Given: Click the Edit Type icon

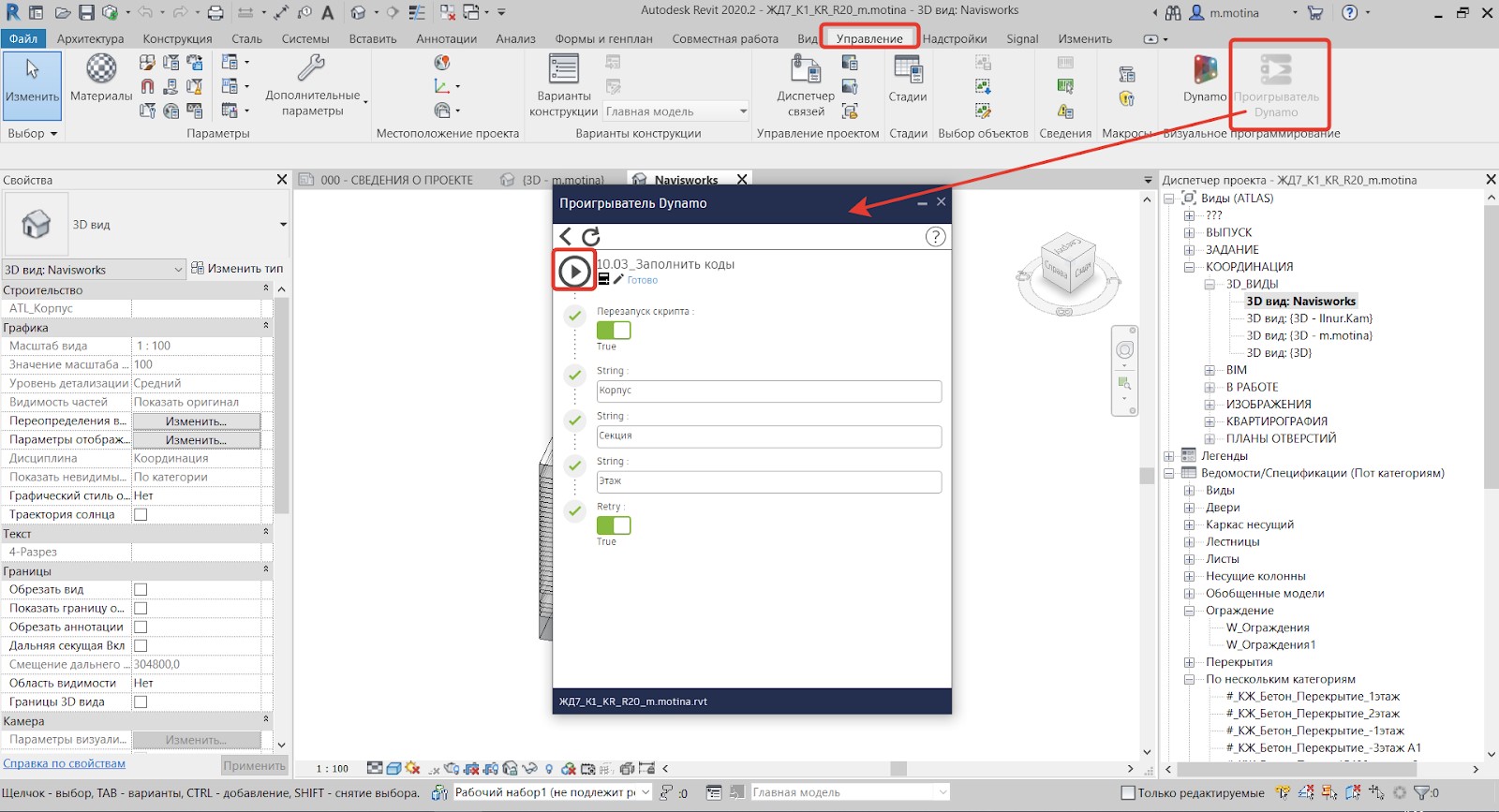Looking at the screenshot, I should click(x=198, y=268).
